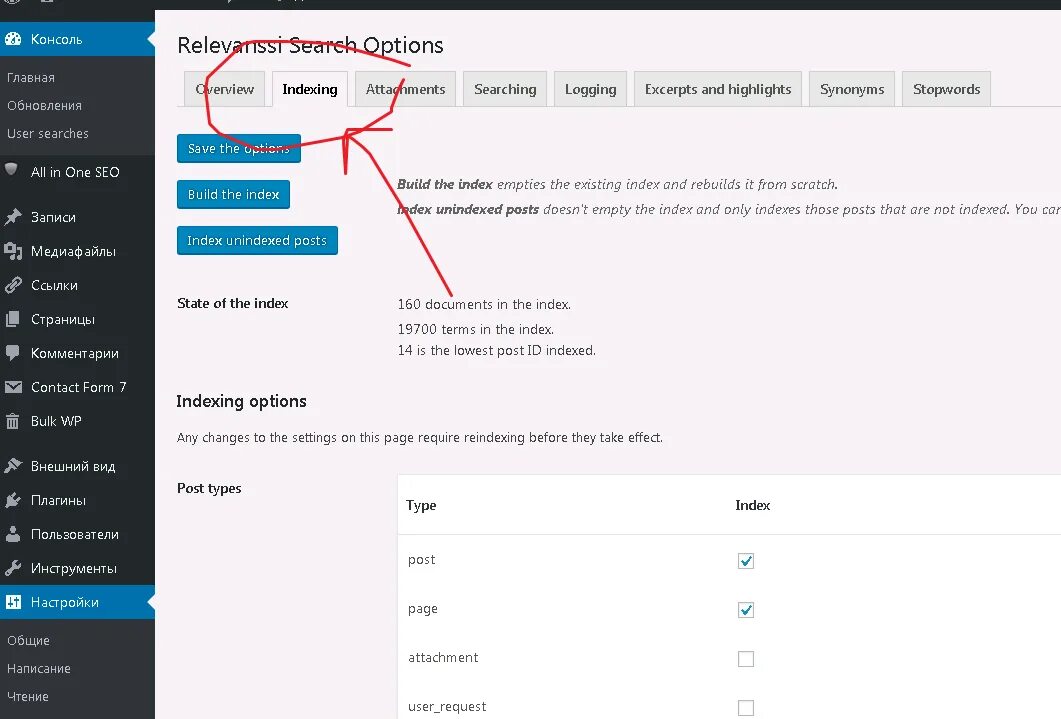Click the Ссылки chain link icon
The height and width of the screenshot is (719, 1061).
tap(13, 285)
